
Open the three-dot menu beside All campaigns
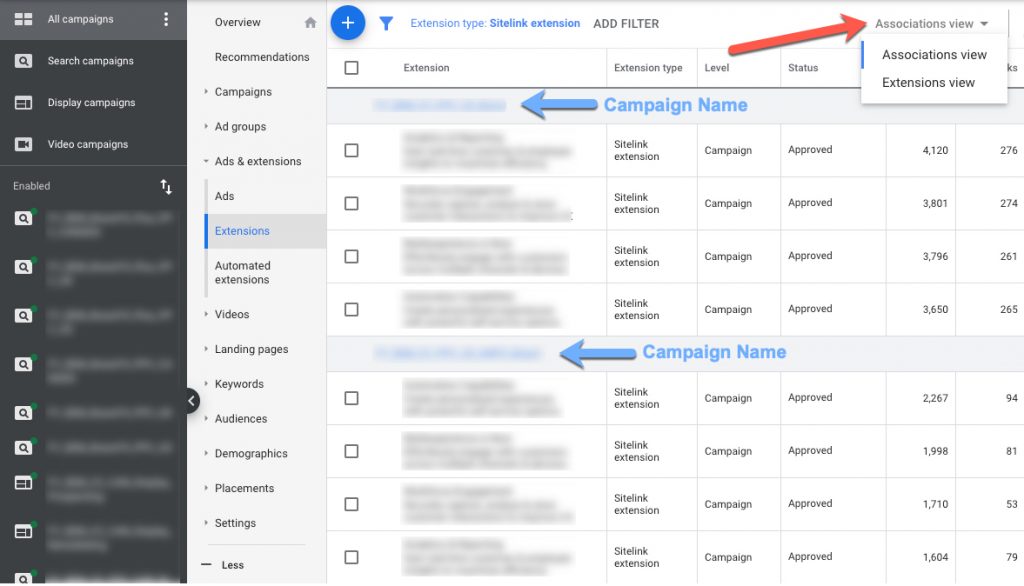166,19
